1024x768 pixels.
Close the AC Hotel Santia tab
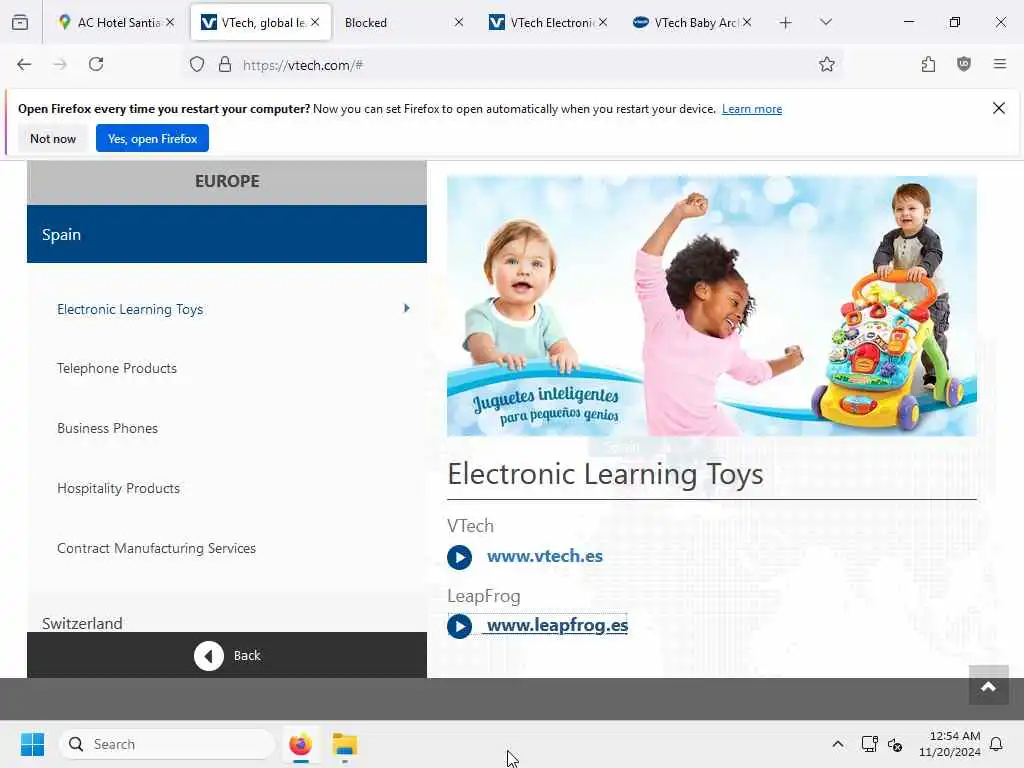click(170, 22)
